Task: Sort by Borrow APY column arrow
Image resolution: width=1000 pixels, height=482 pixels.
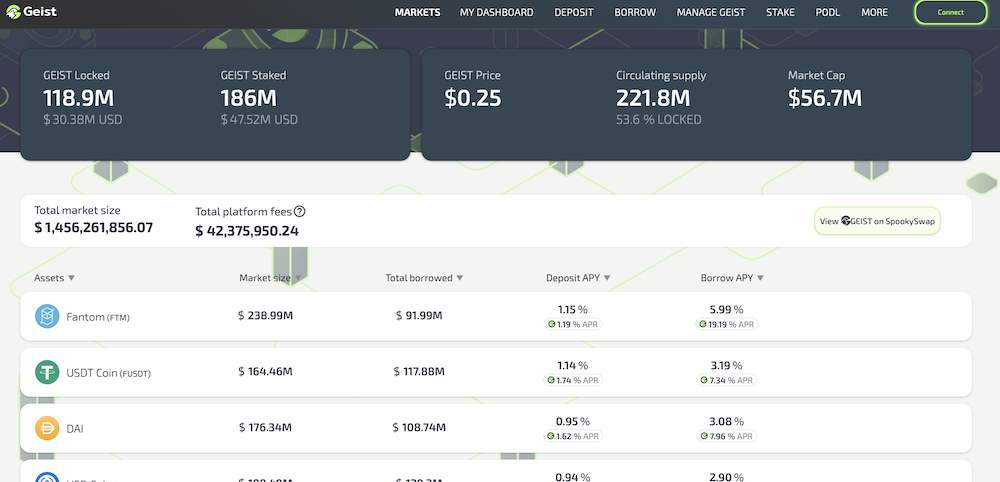Action: point(760,278)
